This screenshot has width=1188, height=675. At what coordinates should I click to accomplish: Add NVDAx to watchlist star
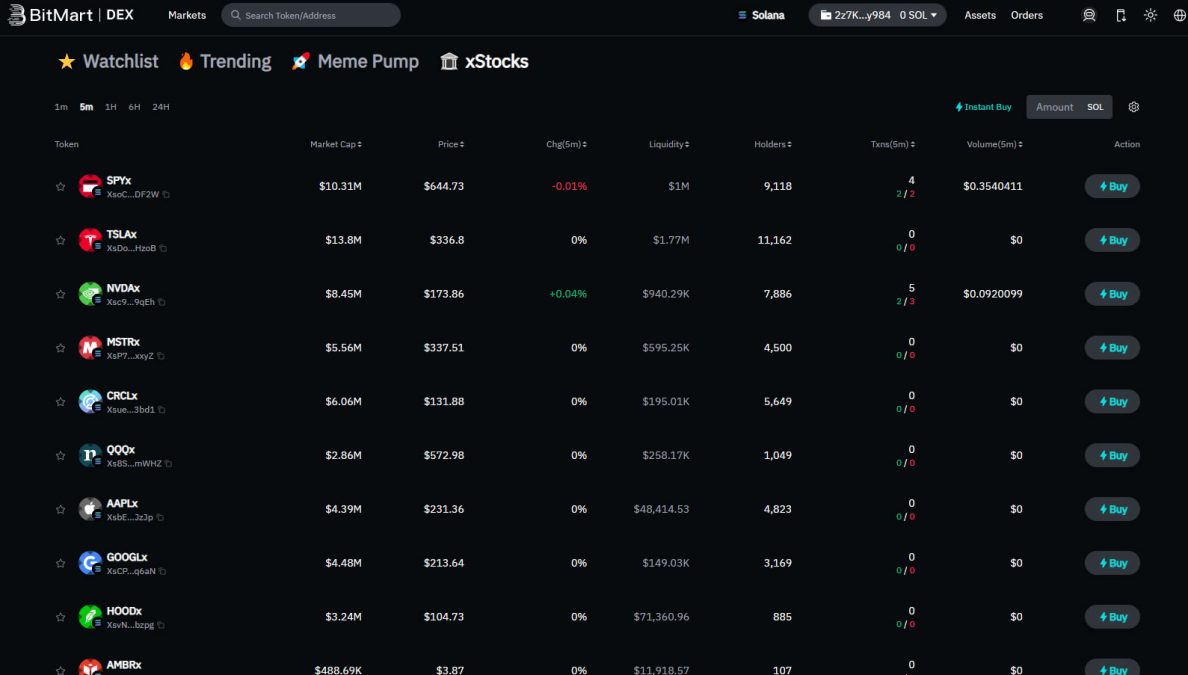tap(61, 294)
